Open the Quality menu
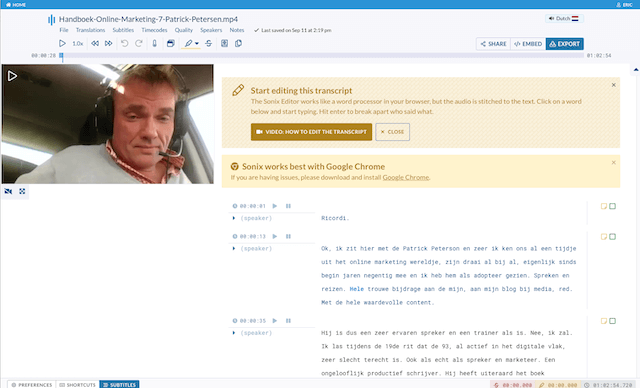 [x=184, y=30]
